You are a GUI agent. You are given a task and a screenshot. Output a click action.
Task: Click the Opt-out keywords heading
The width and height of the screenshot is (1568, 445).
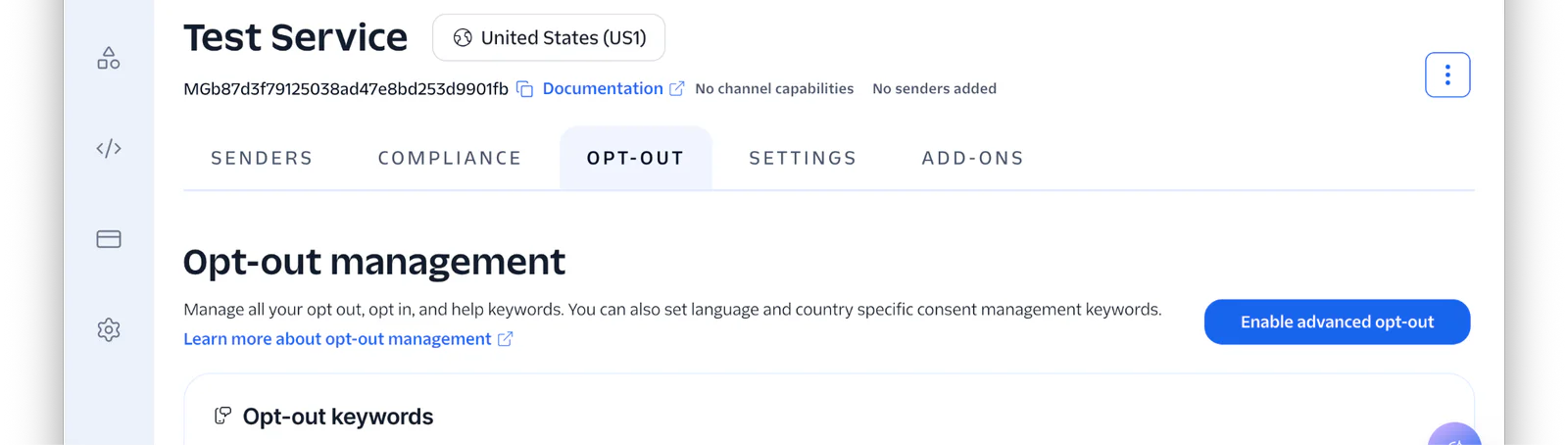coord(338,417)
